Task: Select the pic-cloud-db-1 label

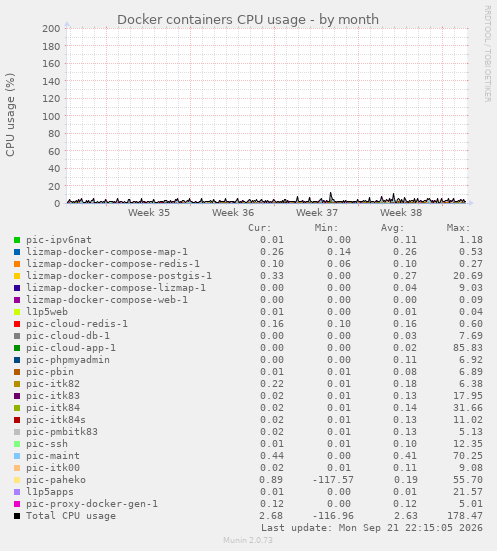Action: 68,336
